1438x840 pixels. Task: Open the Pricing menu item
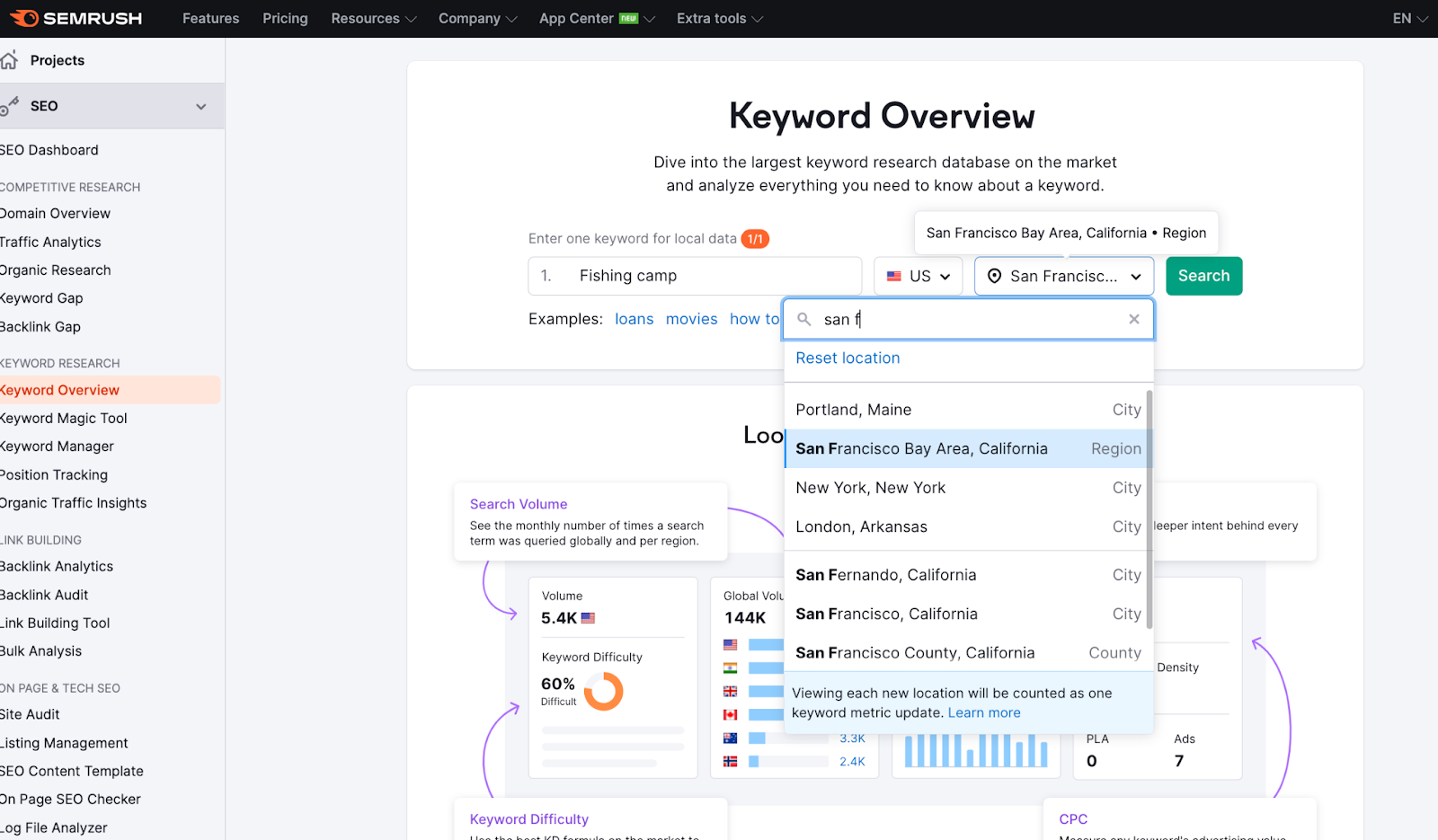pos(285,18)
